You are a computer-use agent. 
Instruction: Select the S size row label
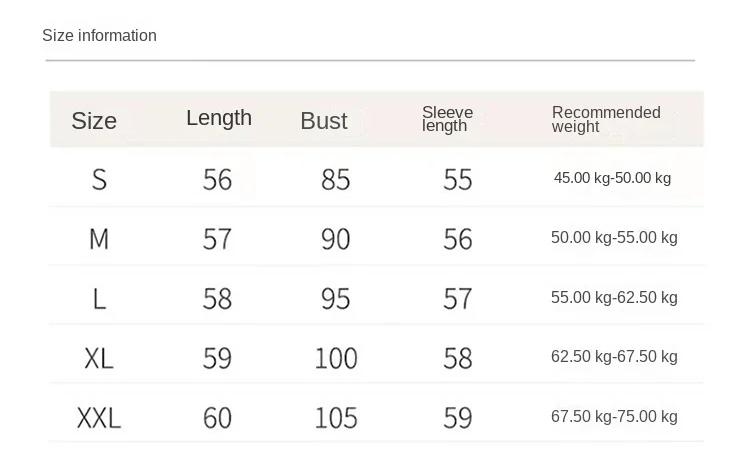pos(99,179)
